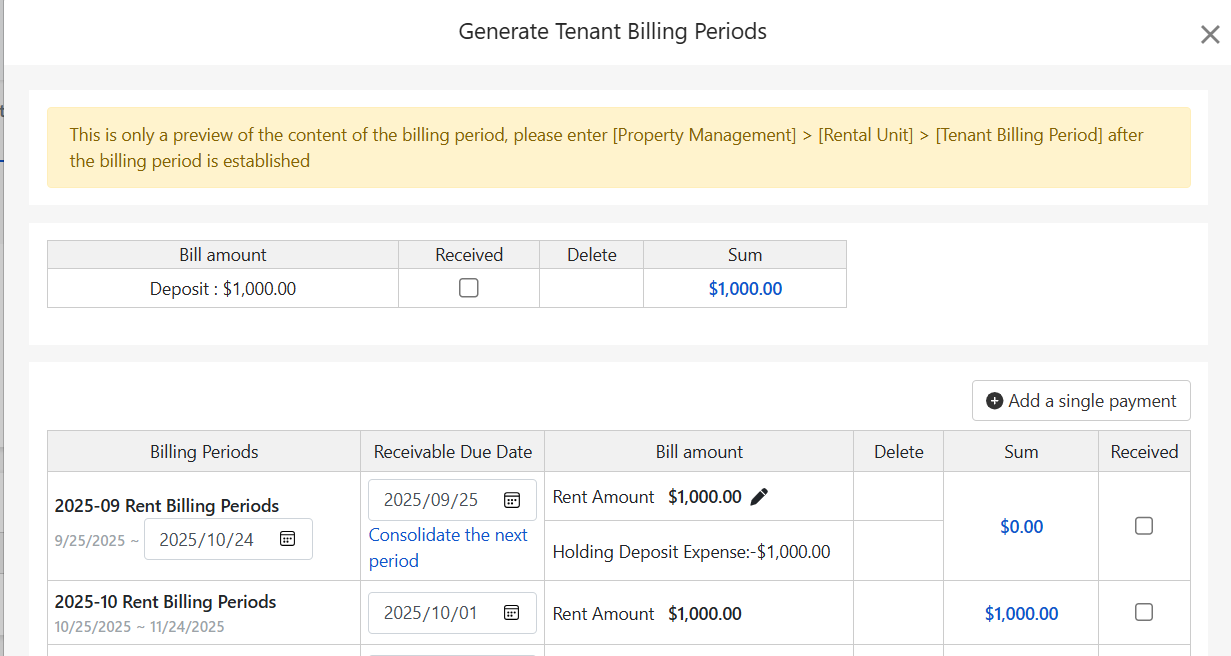Screen dimensions: 1231x656
Task: Select the Billing Periods column header
Action: (x=204, y=452)
